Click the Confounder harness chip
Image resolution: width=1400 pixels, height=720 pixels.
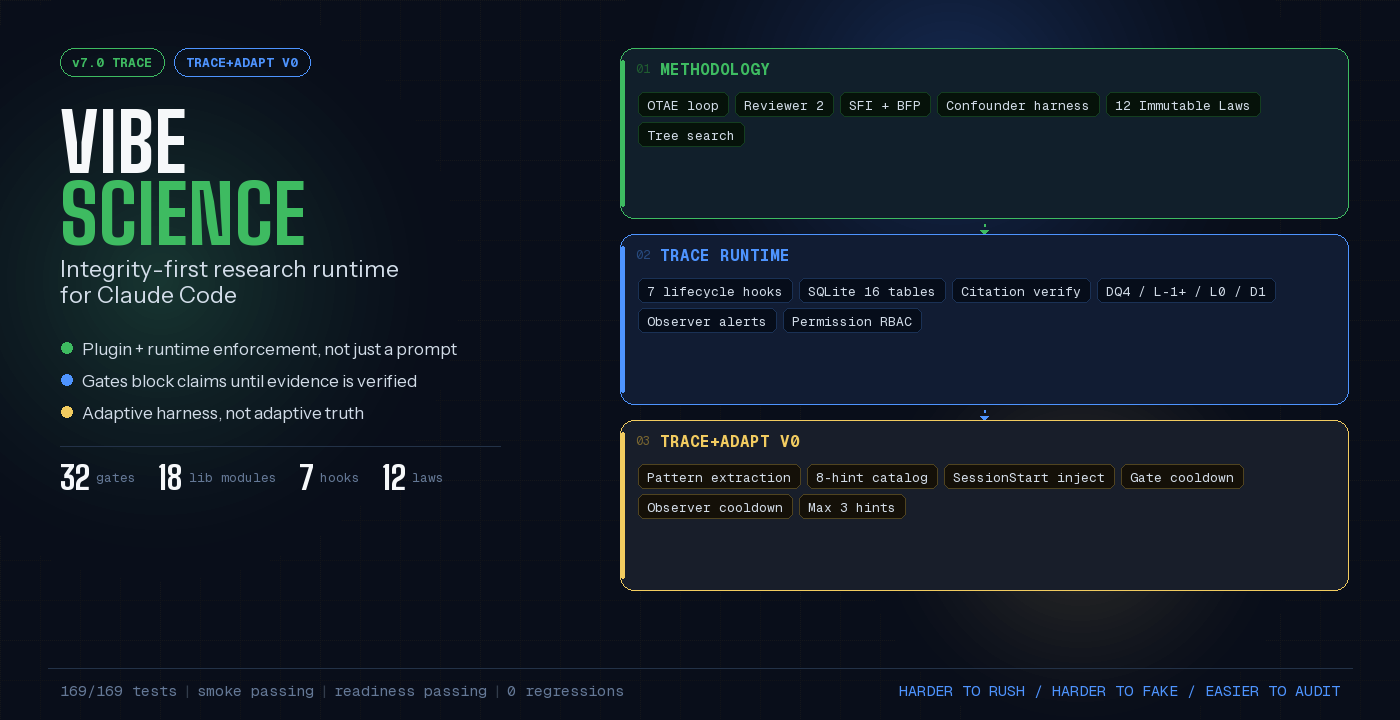coord(1018,105)
